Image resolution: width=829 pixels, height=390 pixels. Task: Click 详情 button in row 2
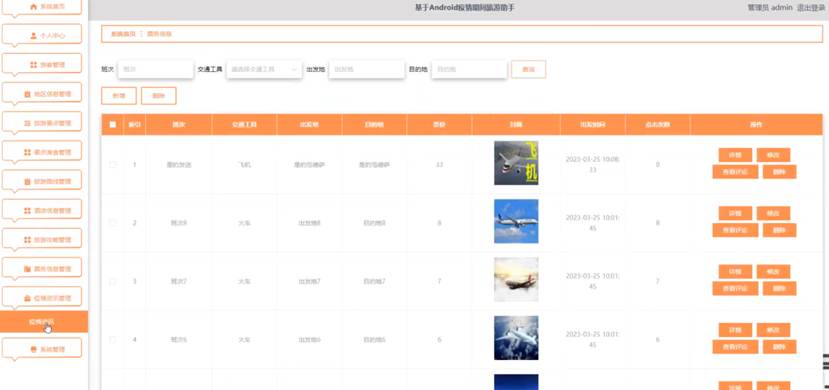pyautogui.click(x=735, y=213)
